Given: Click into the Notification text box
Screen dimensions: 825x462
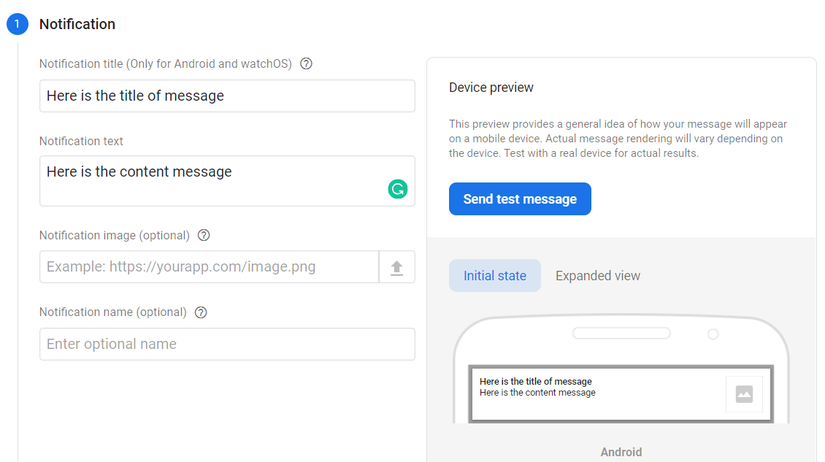Looking at the screenshot, I should point(210,180).
